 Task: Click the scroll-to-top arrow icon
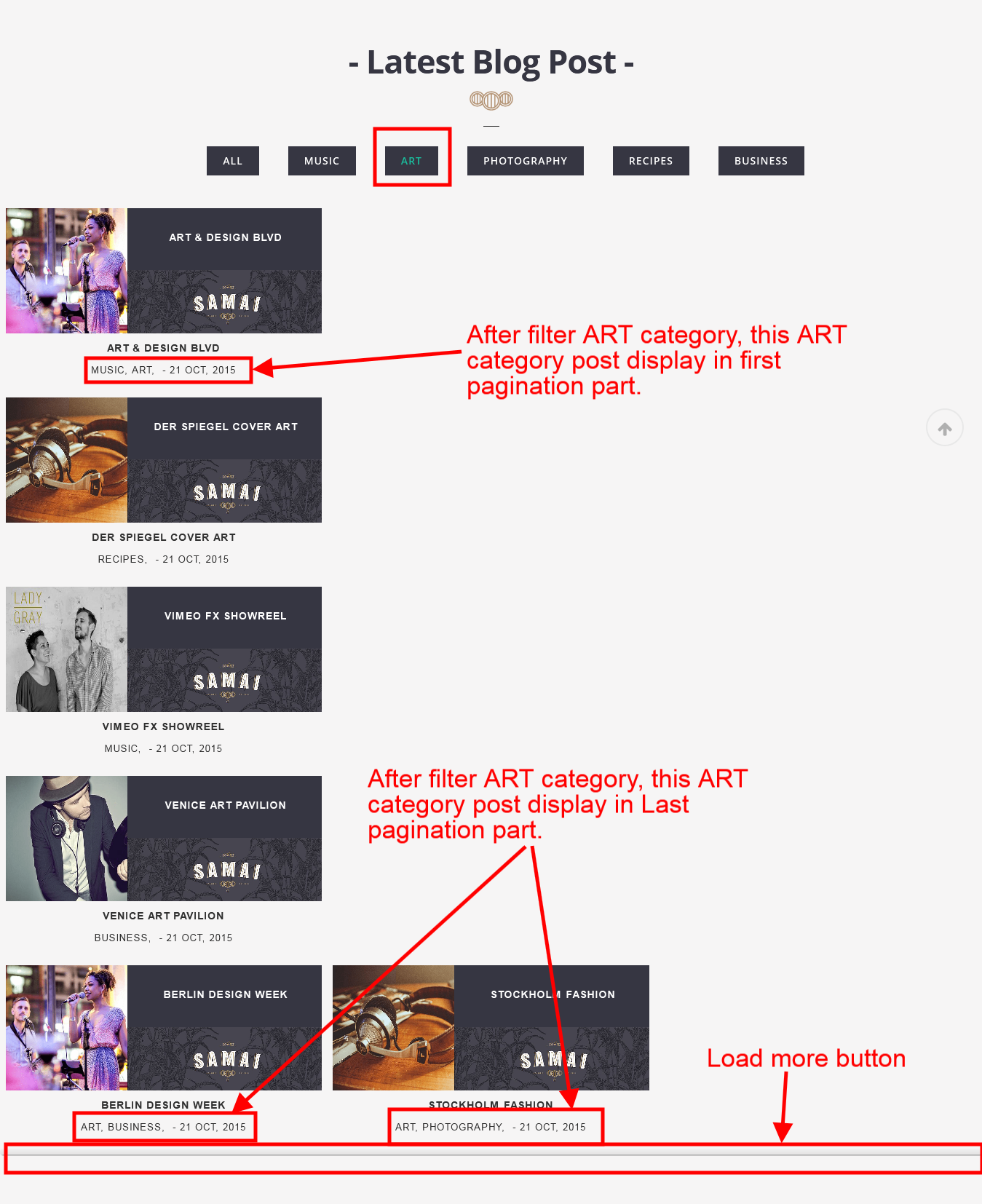(944, 428)
